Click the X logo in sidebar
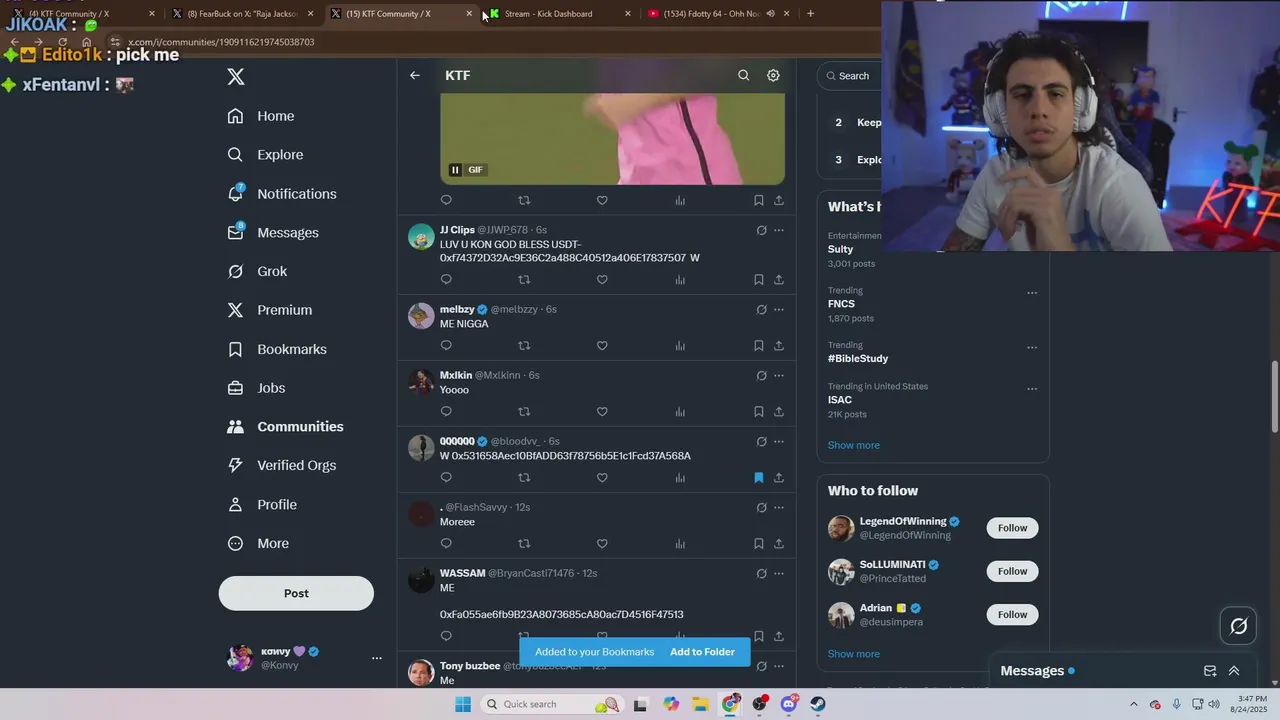This screenshot has height=720, width=1280. pyautogui.click(x=236, y=77)
